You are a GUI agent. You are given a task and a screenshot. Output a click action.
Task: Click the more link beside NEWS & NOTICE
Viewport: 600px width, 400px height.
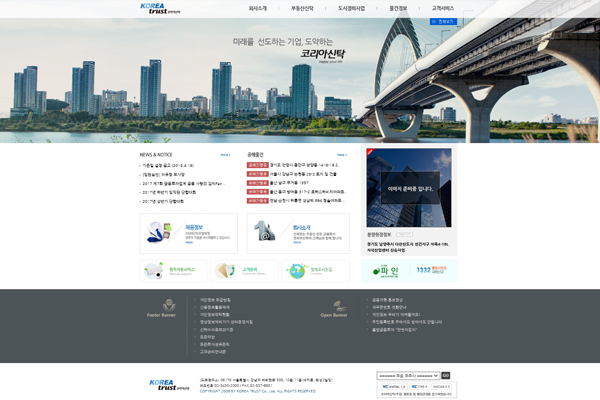point(225,155)
